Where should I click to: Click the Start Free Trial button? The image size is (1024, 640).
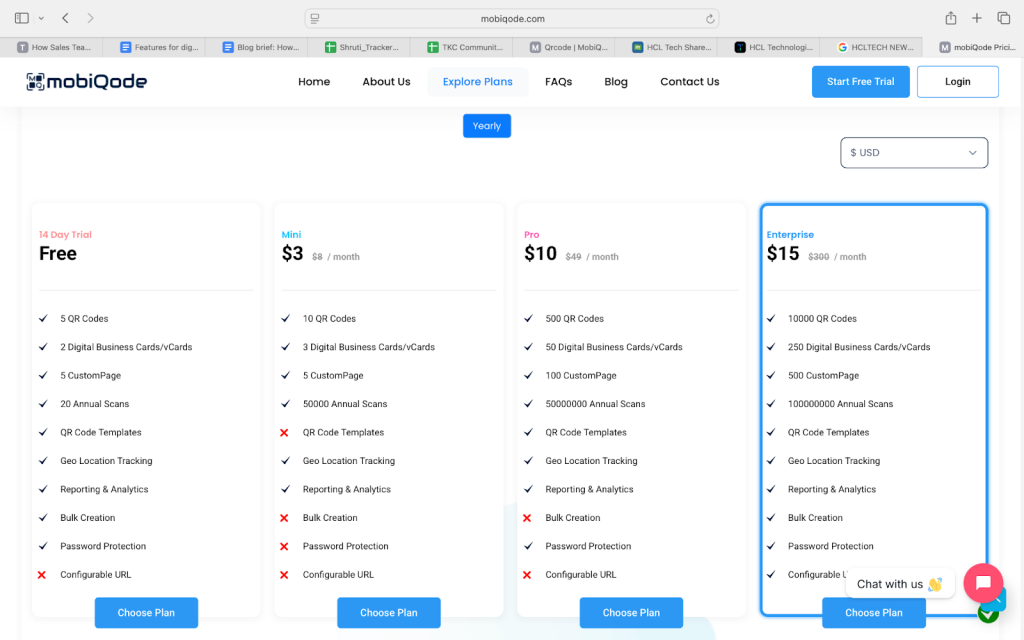[x=860, y=82]
